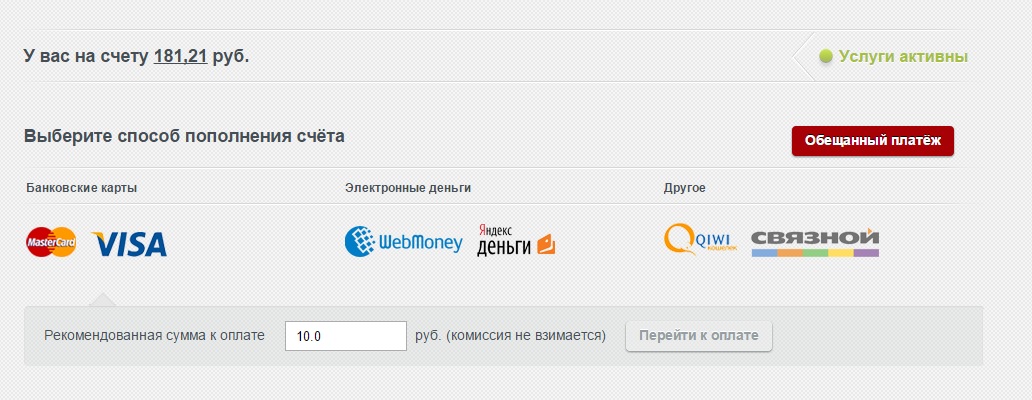
Task: Click the Перейти к оплате button
Action: (698, 336)
